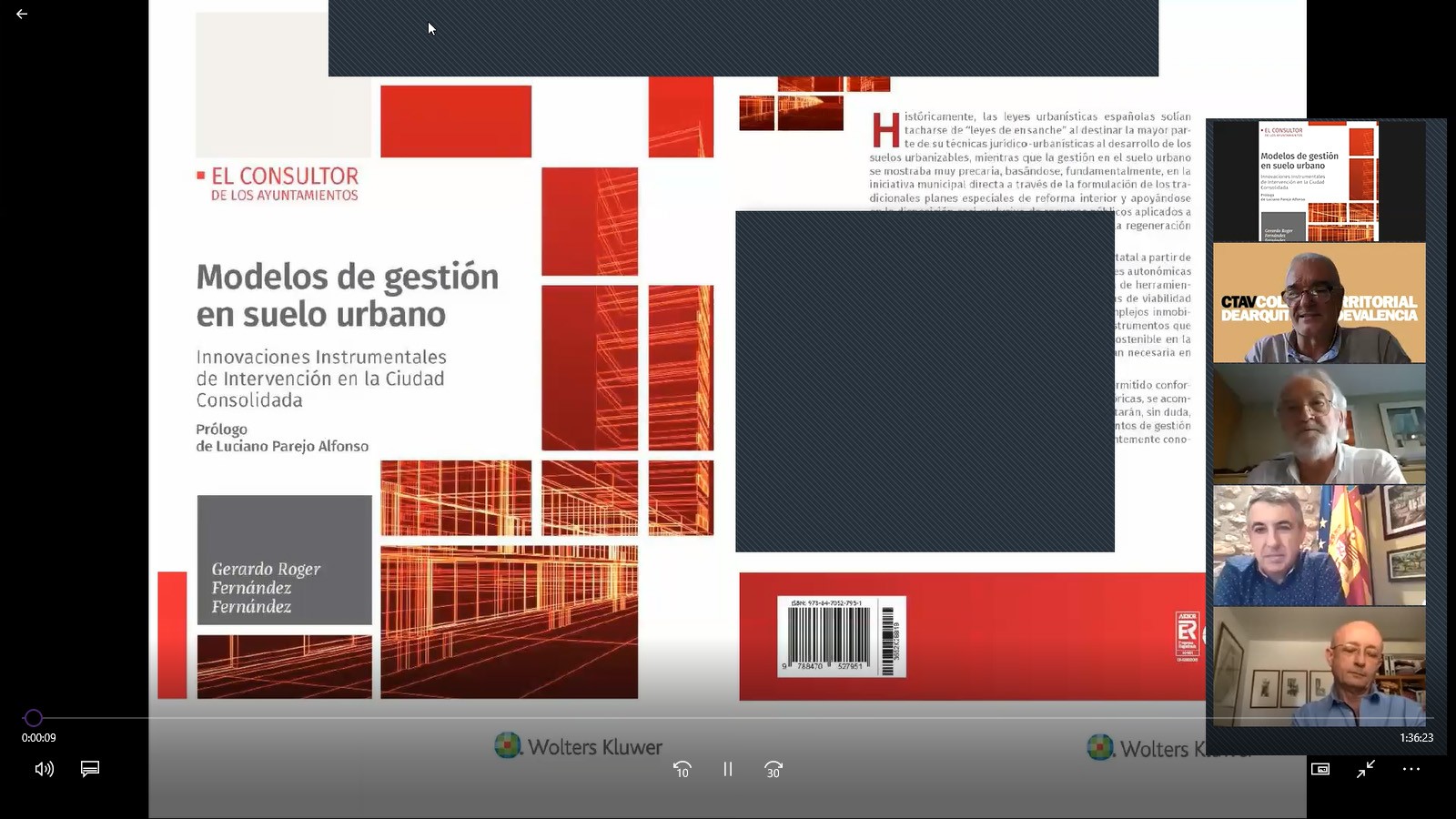Screen dimensions: 1456x819
Task: Click the elapsed time 0:00:09 label
Action: pyautogui.click(x=39, y=738)
